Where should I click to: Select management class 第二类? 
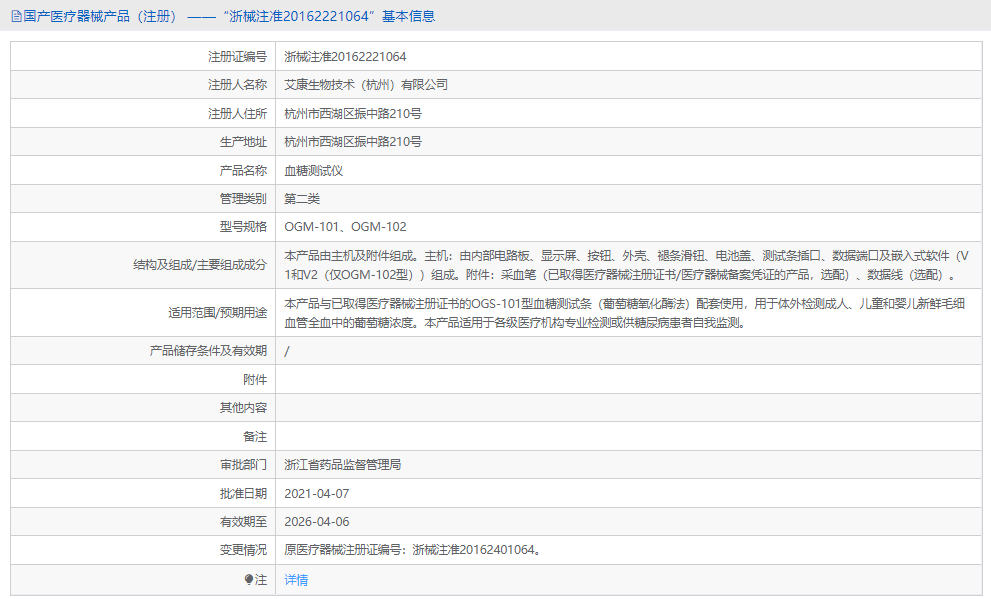point(302,199)
